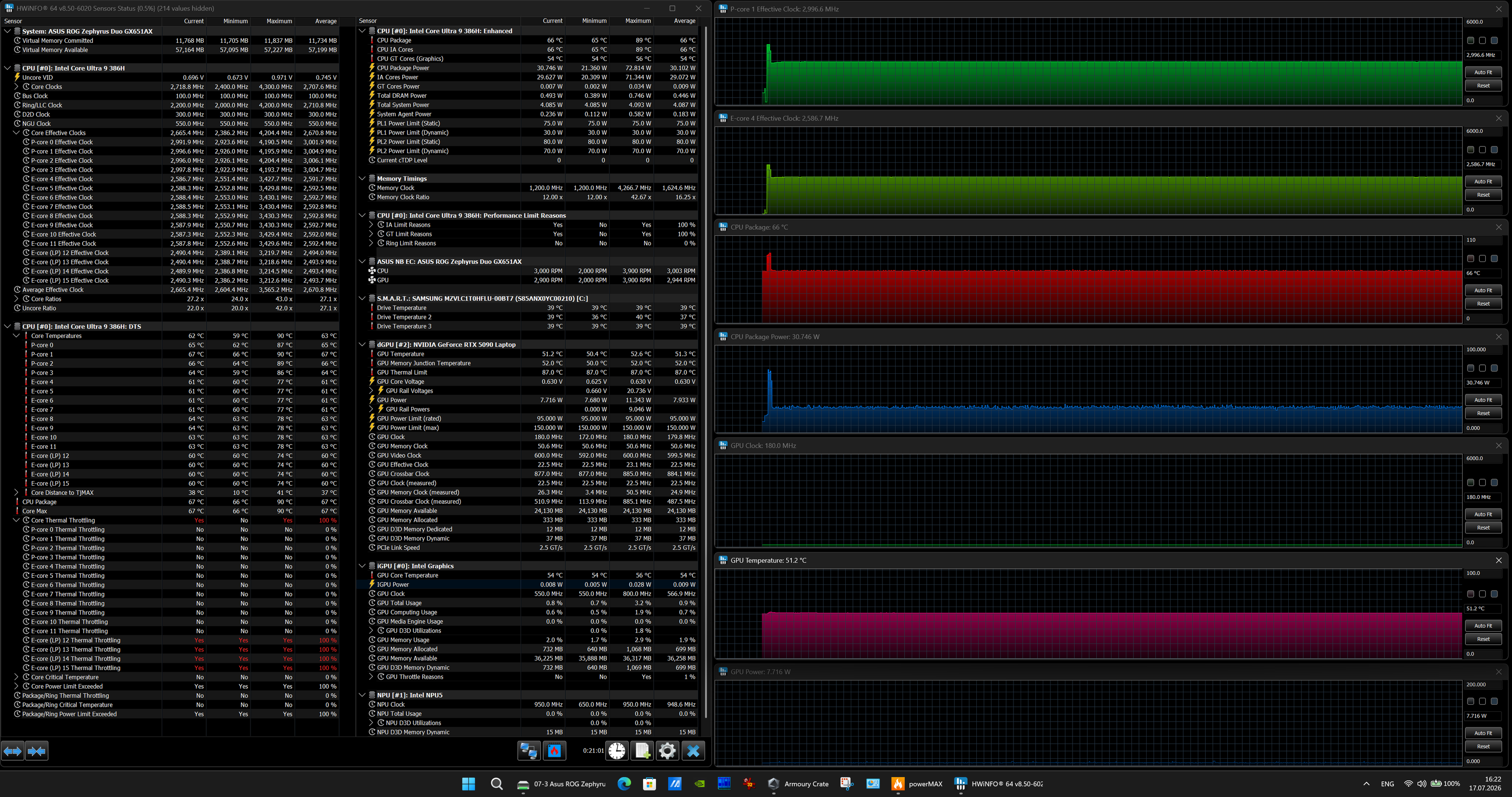Switch to powerMAX in the taskbar
This screenshot has width=1512, height=797.
pyautogui.click(x=917, y=784)
